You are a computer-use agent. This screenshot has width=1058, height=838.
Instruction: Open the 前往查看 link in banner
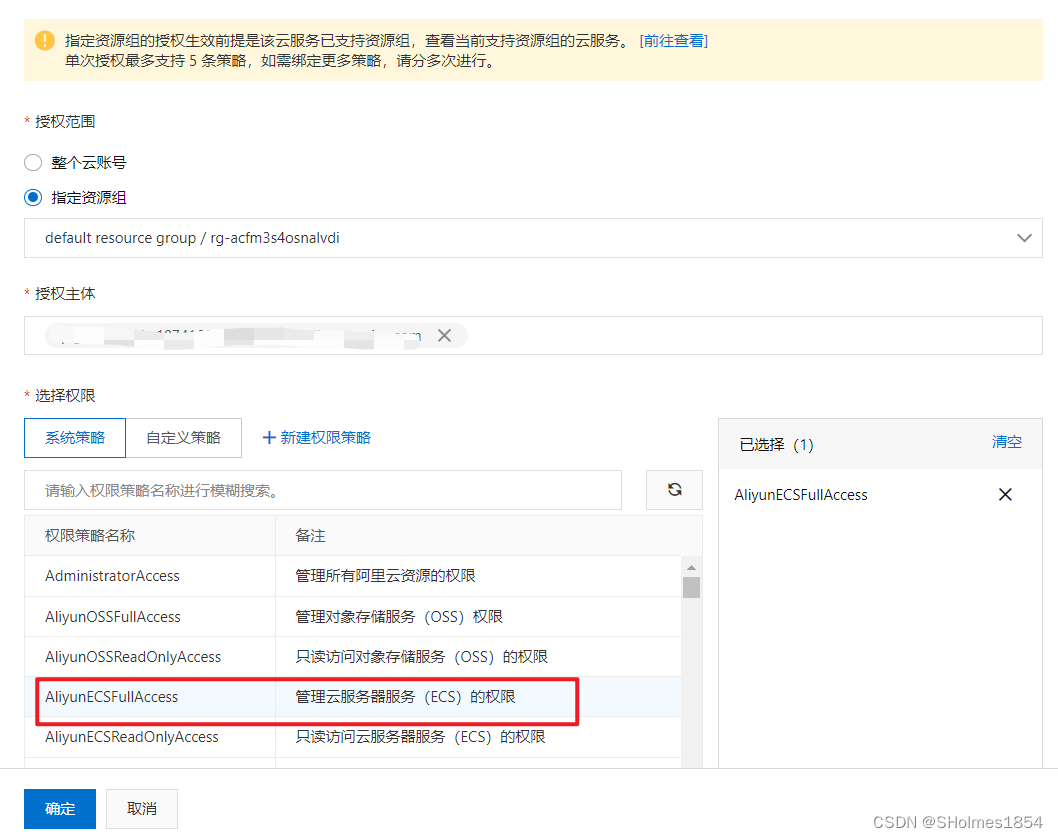pos(673,40)
